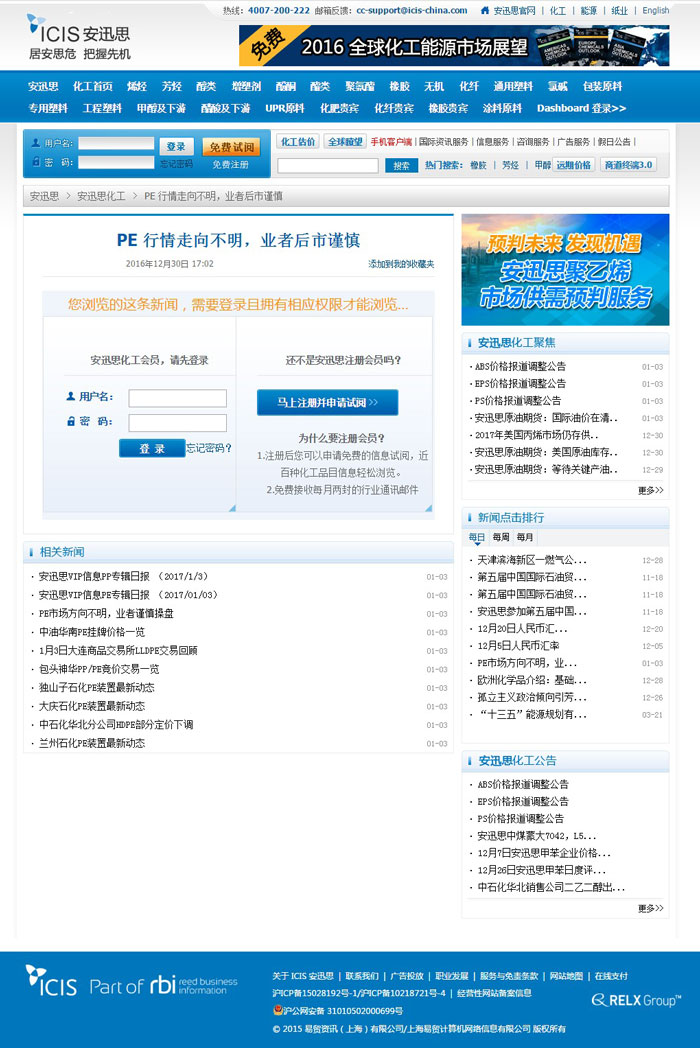Open 12月5日人民币汇率 ranking item

click(x=518, y=646)
